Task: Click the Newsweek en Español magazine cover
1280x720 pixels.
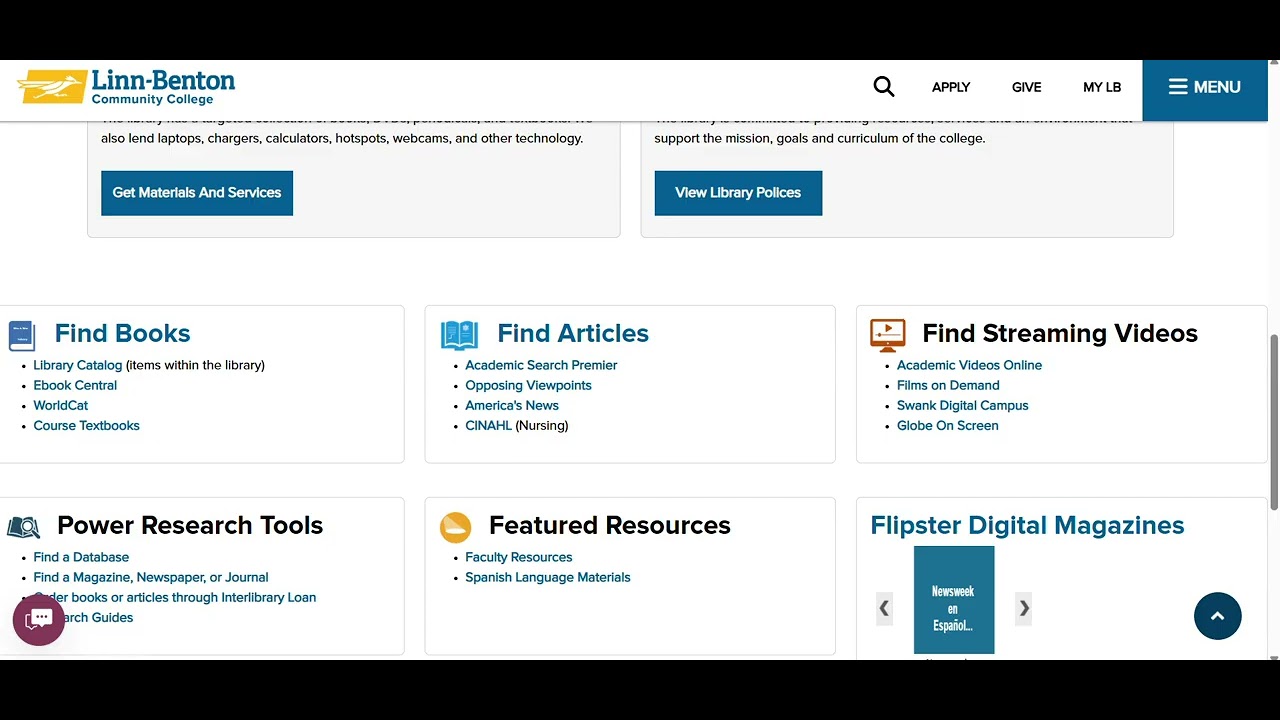Action: pyautogui.click(x=954, y=600)
